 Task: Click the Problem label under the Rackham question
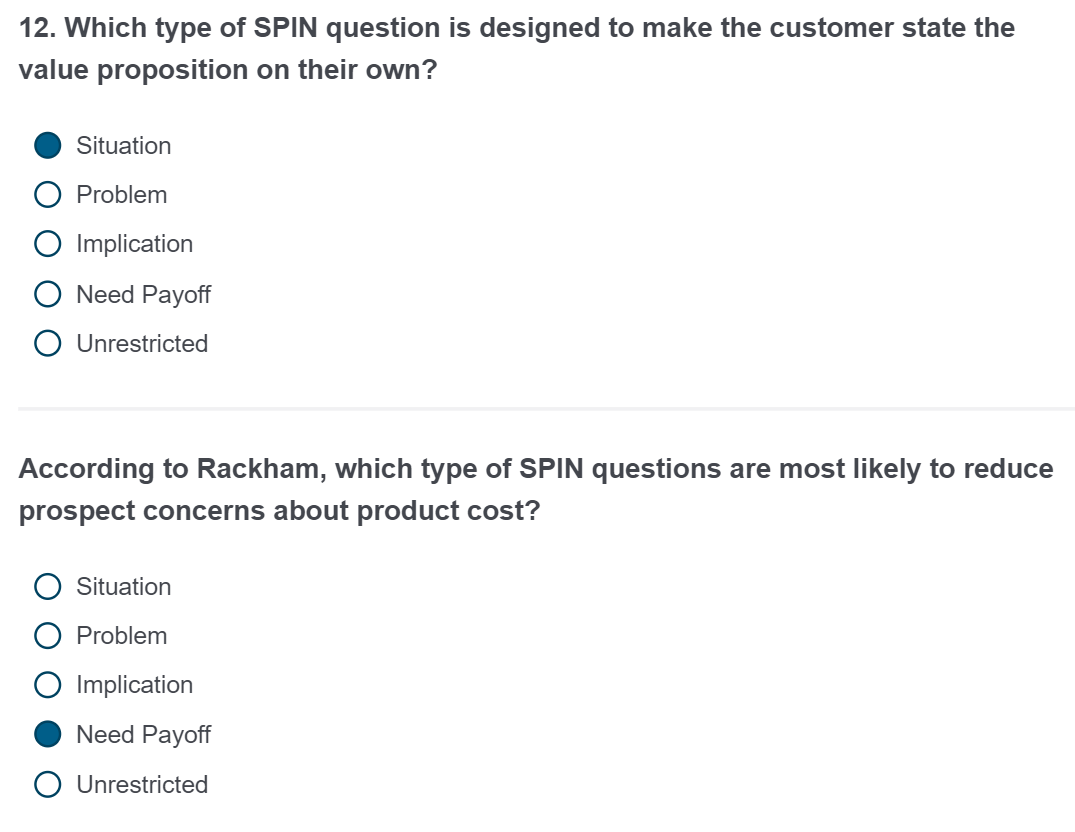coord(121,635)
